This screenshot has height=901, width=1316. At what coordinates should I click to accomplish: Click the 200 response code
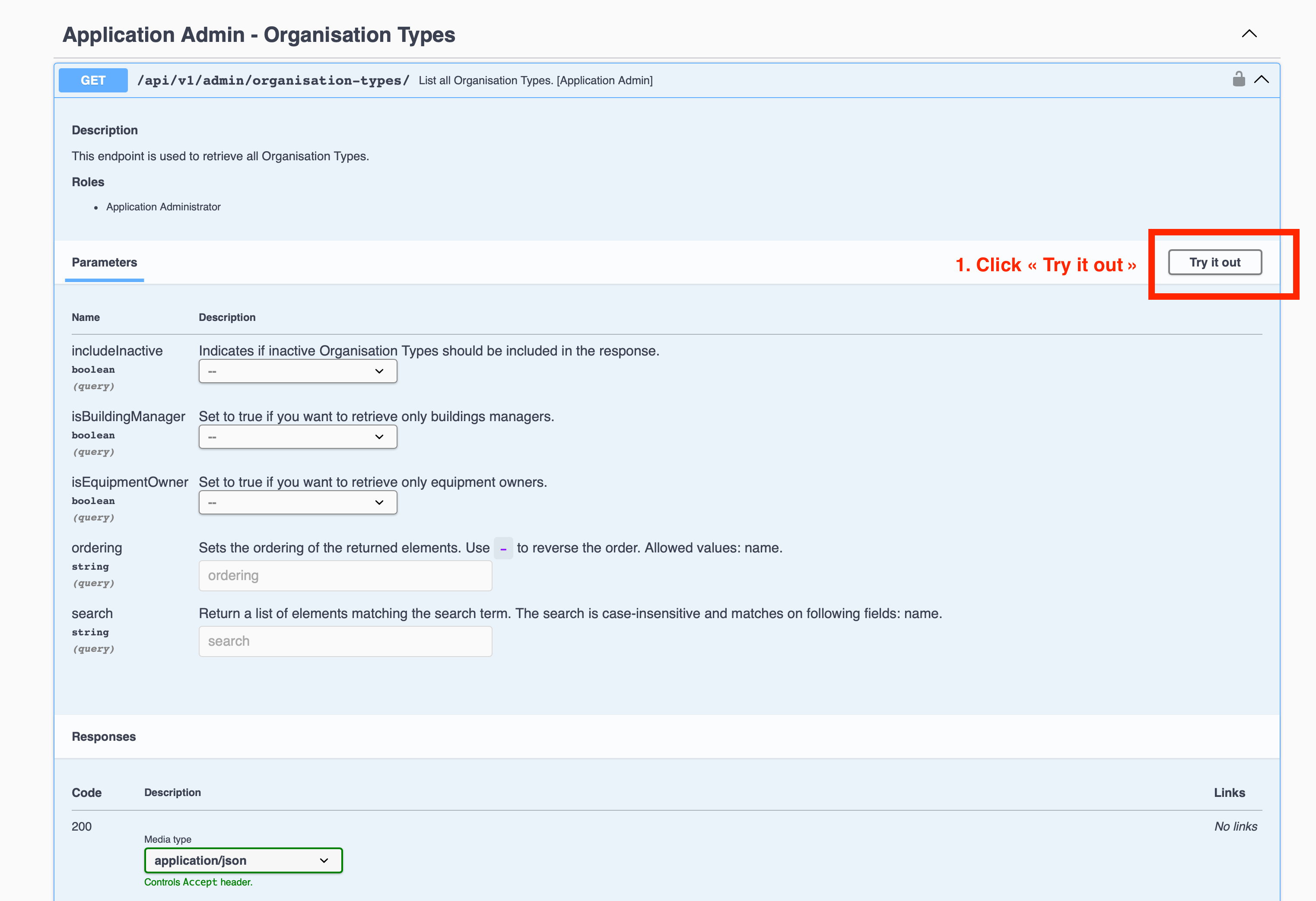(82, 826)
